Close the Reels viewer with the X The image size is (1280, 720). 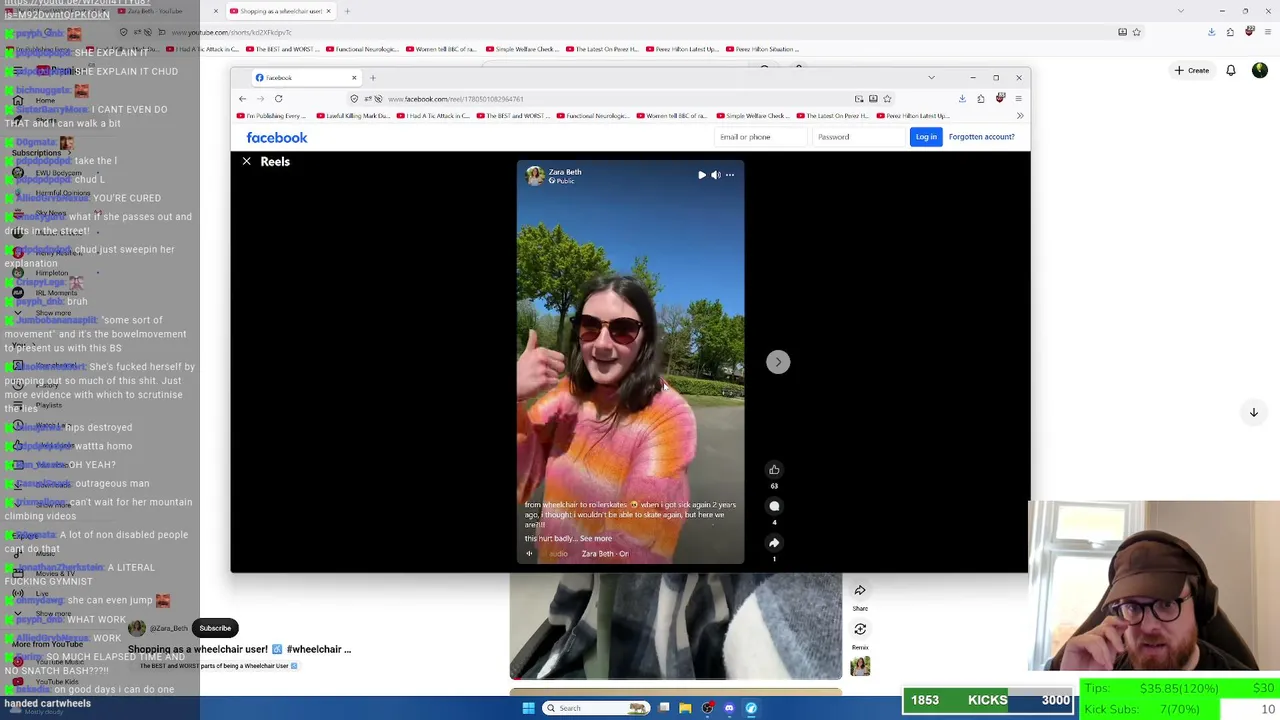(246, 161)
